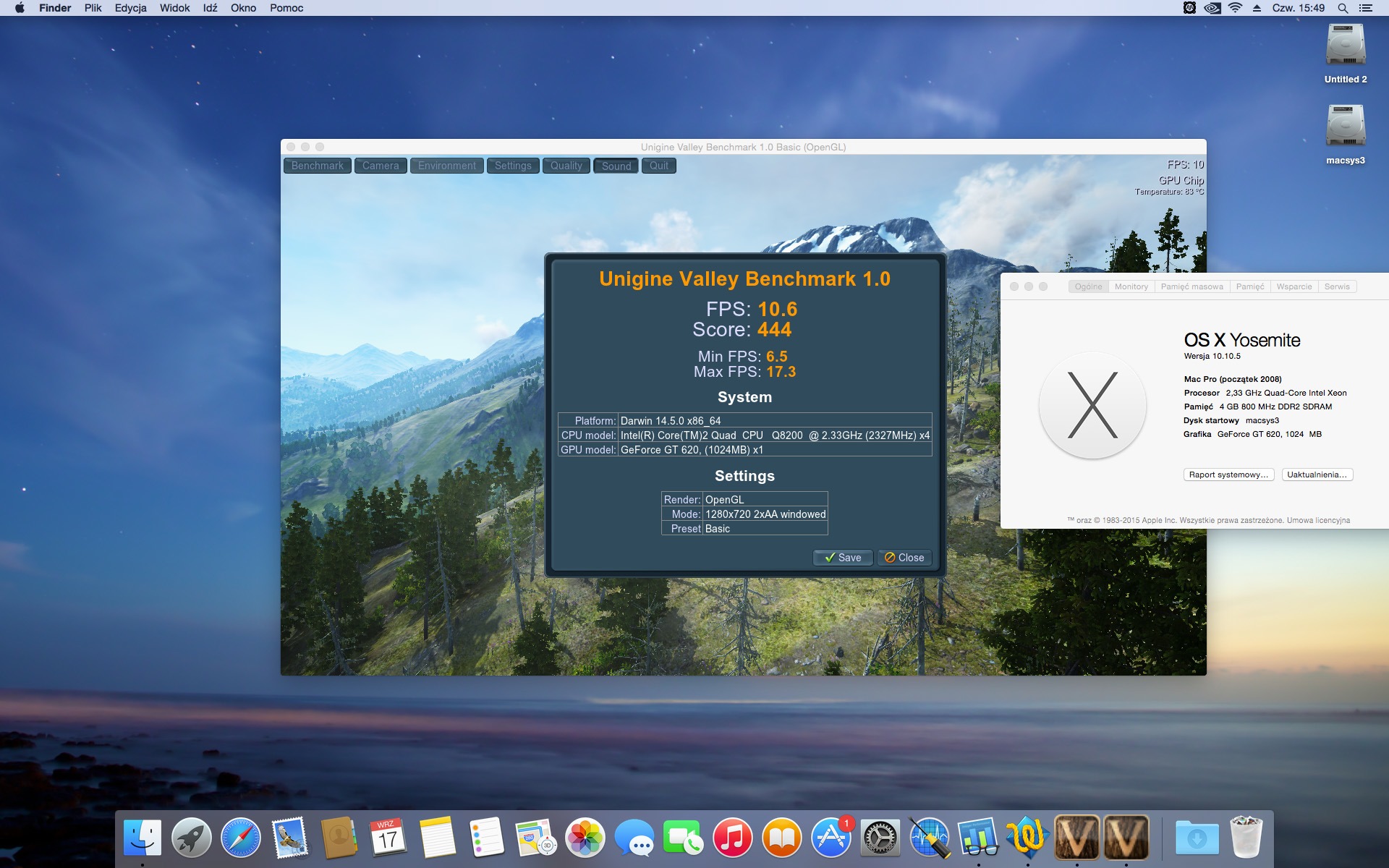Open iTunes music app in dock
Image resolution: width=1389 pixels, height=868 pixels.
pyautogui.click(x=732, y=838)
